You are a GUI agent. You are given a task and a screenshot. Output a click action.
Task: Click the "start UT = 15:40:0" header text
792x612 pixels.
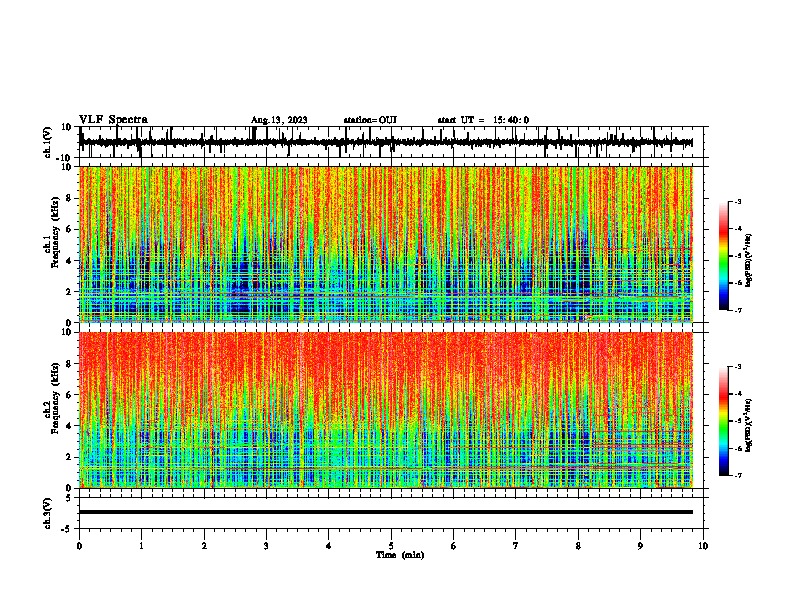(483, 120)
